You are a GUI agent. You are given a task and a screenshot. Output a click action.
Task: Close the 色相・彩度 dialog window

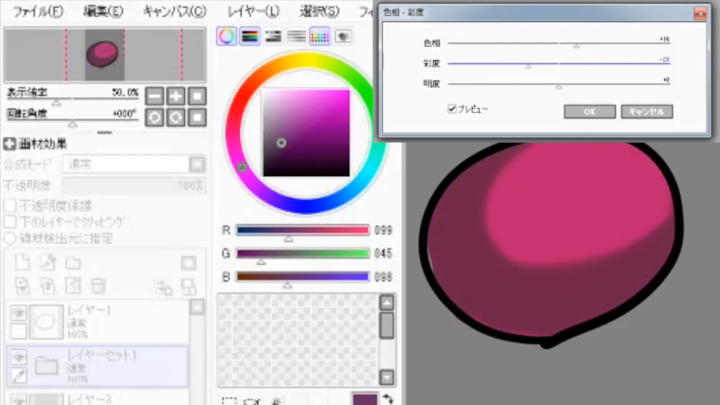(700, 13)
